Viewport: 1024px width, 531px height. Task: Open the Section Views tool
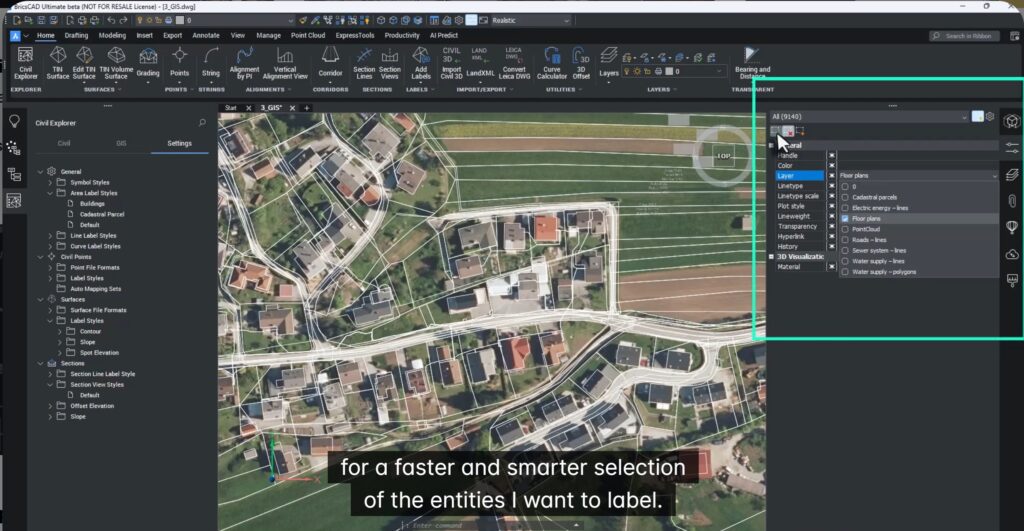[x=389, y=63]
